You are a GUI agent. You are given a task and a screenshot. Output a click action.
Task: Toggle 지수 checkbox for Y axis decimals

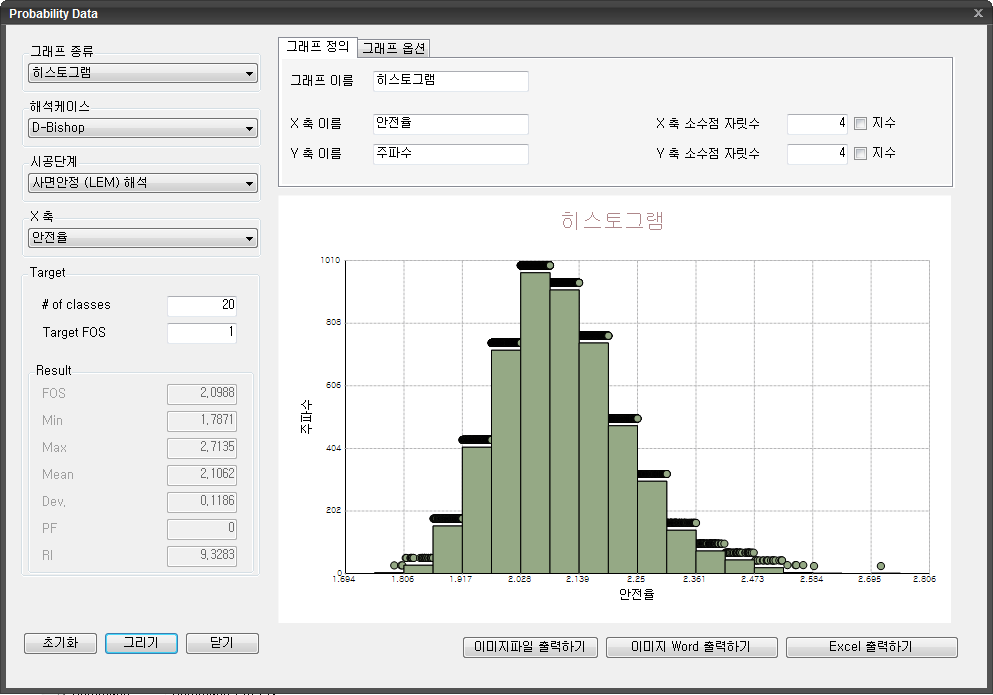pyautogui.click(x=860, y=154)
